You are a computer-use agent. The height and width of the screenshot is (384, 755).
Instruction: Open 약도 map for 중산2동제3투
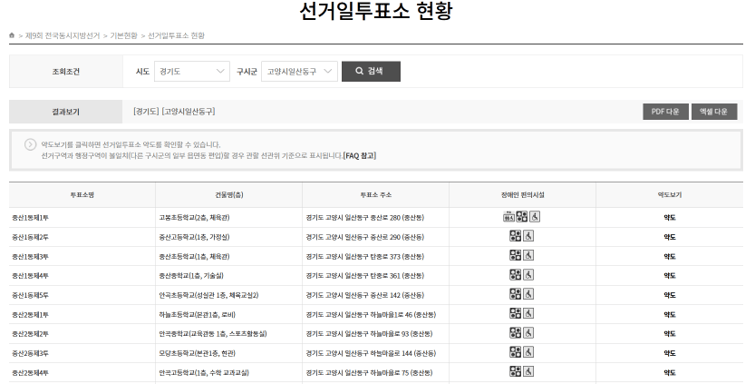point(669,353)
